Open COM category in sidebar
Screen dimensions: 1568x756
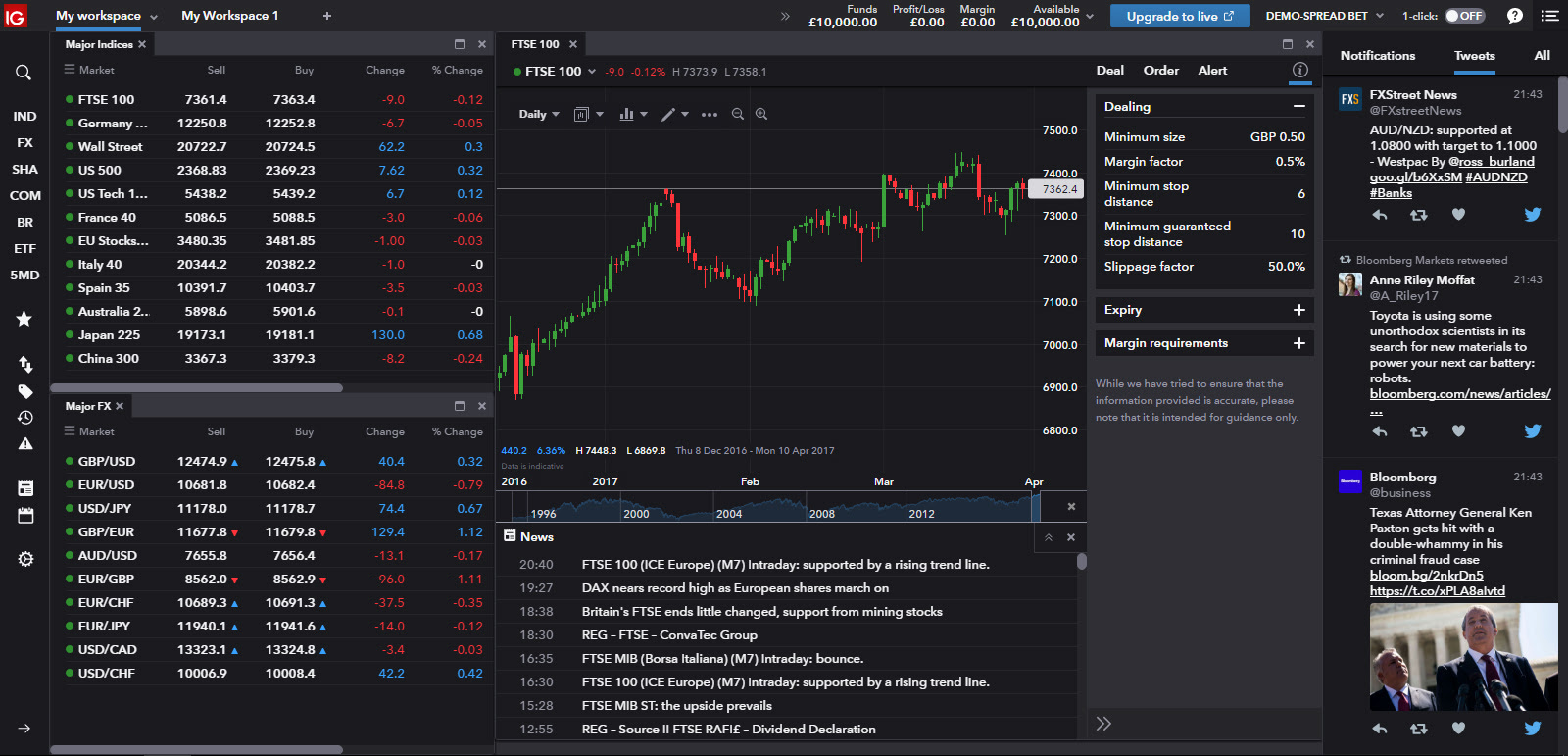tap(24, 196)
